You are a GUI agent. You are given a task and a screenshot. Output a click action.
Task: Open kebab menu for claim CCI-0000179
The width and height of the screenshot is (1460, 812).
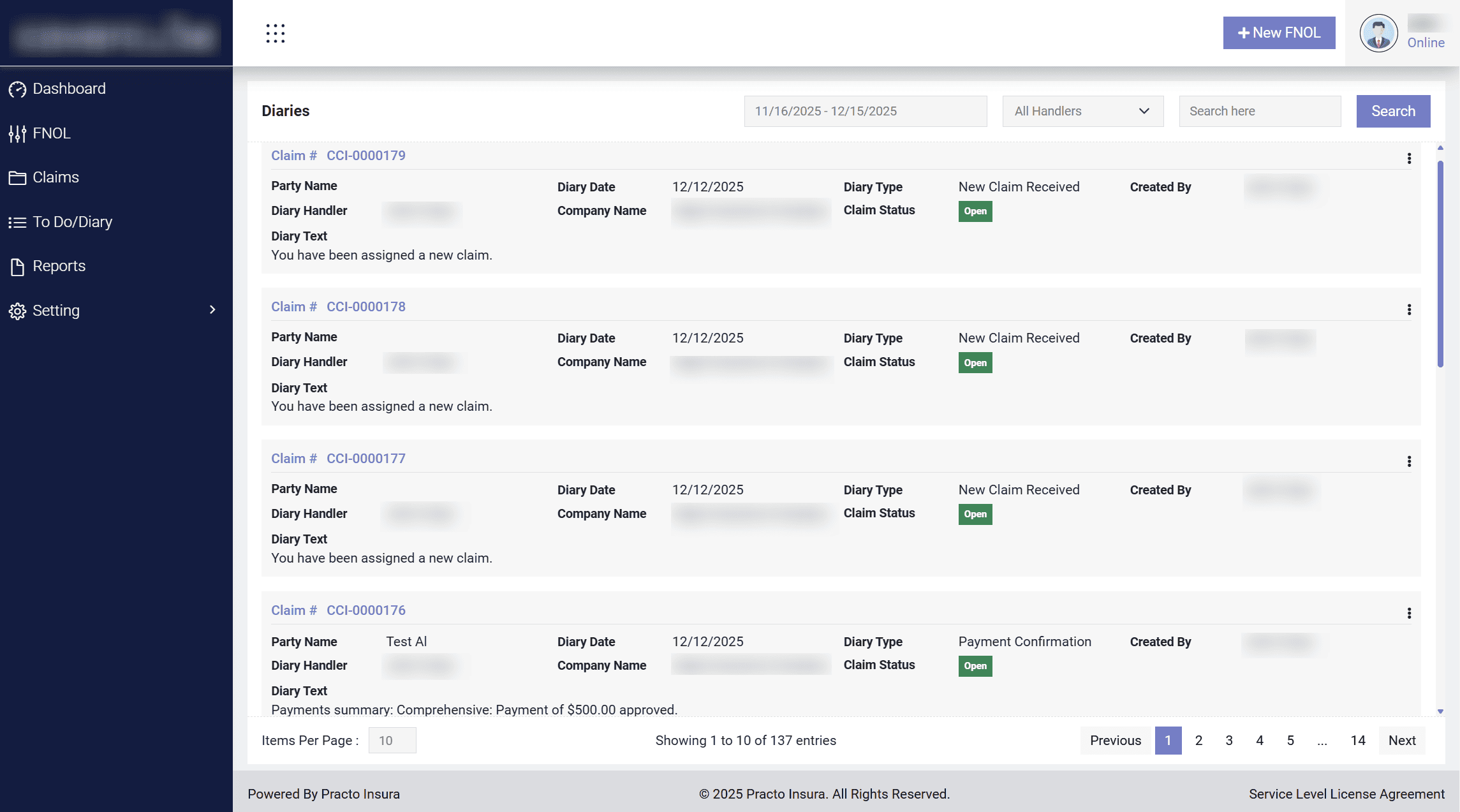pos(1409,158)
